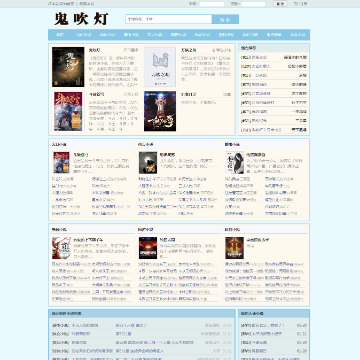Open the orange glowing tower cover thumbnail
Viewport: 360px width, 360px height.
234,248
